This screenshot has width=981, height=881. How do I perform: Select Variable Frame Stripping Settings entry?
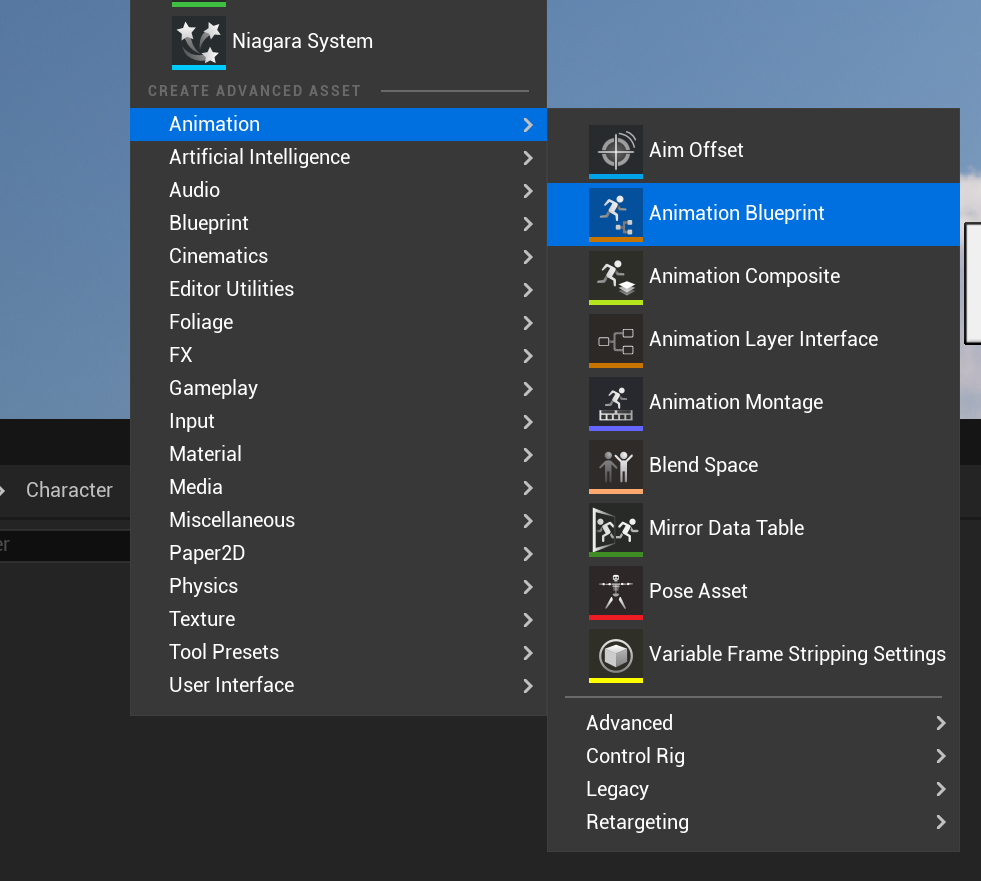tap(753, 656)
